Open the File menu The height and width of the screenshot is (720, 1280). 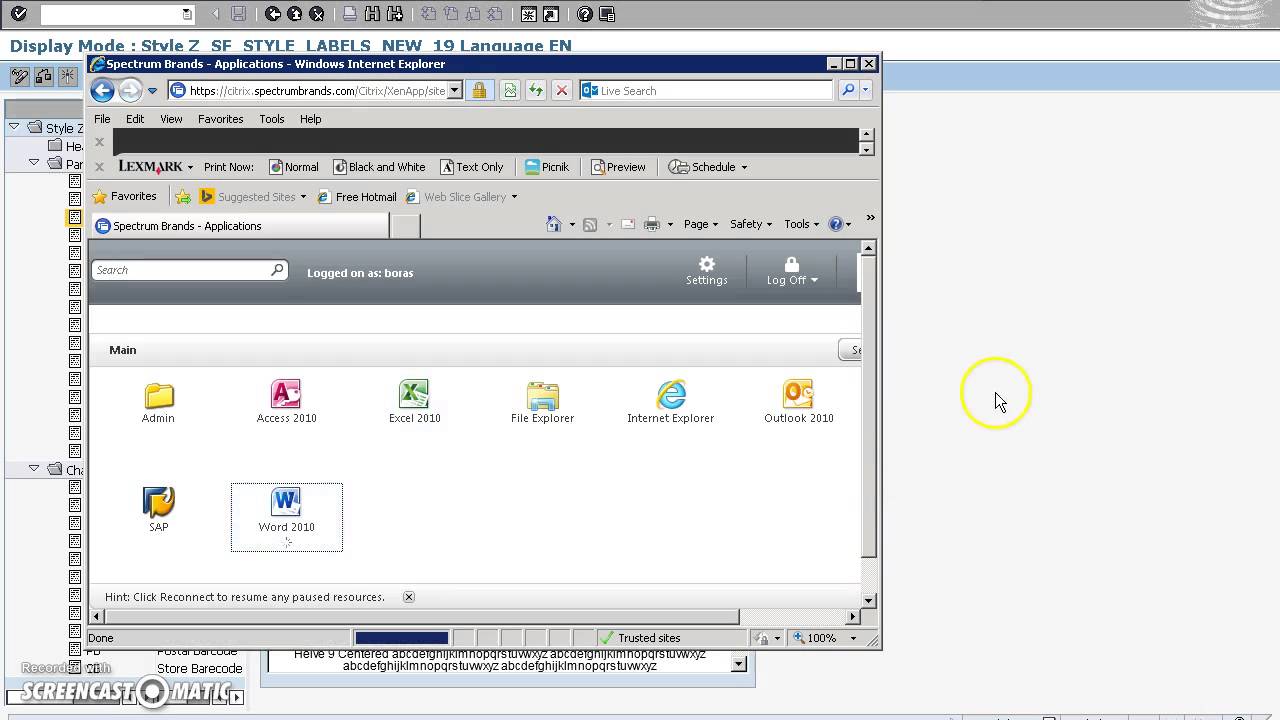[102, 119]
